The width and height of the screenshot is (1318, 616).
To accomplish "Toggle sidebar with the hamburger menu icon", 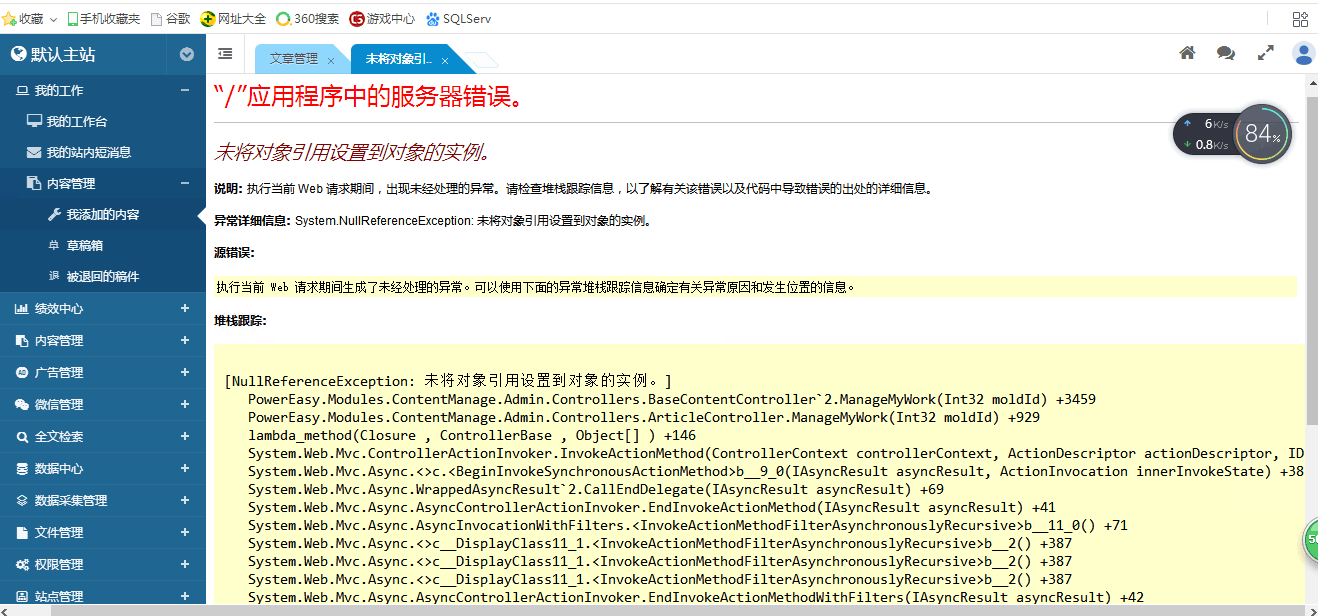I will point(225,54).
